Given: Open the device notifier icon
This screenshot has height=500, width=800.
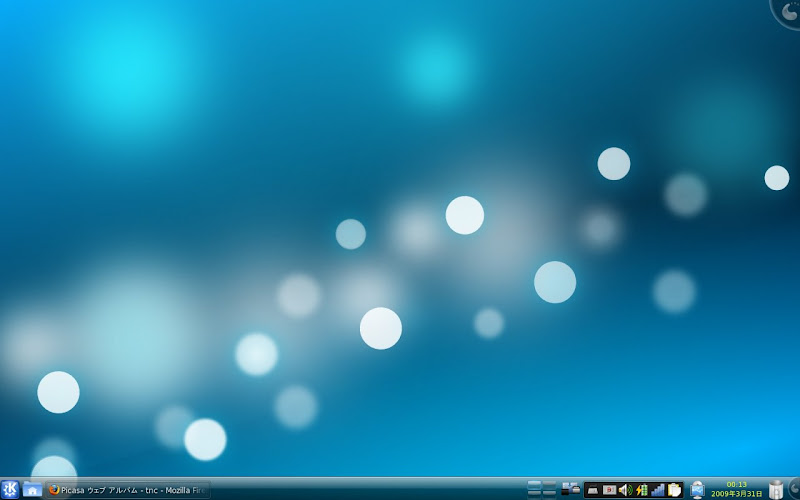Looking at the screenshot, I should coord(570,489).
